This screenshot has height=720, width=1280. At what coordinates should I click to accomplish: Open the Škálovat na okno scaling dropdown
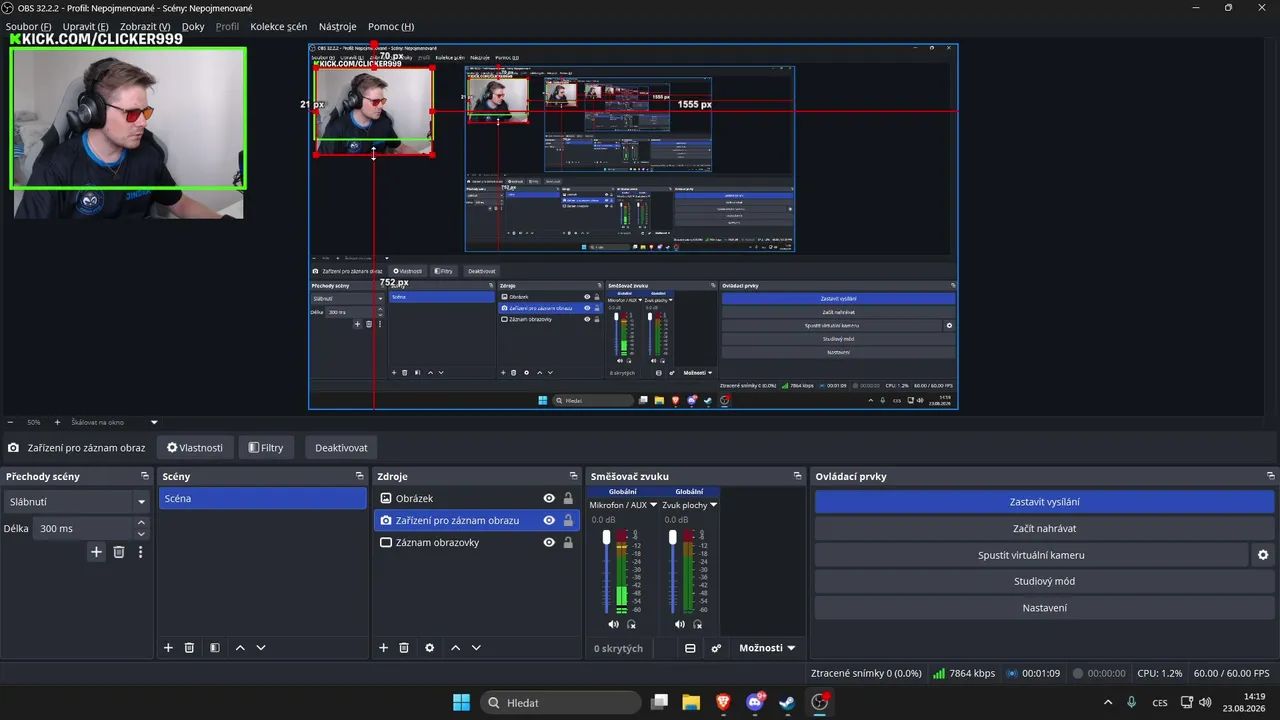[114, 422]
